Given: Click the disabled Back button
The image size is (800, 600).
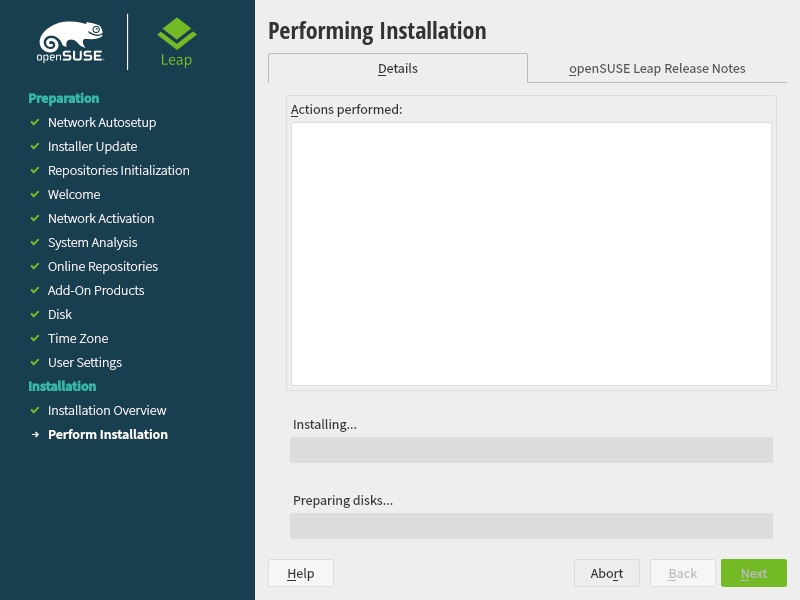Looking at the screenshot, I should pyautogui.click(x=683, y=573).
